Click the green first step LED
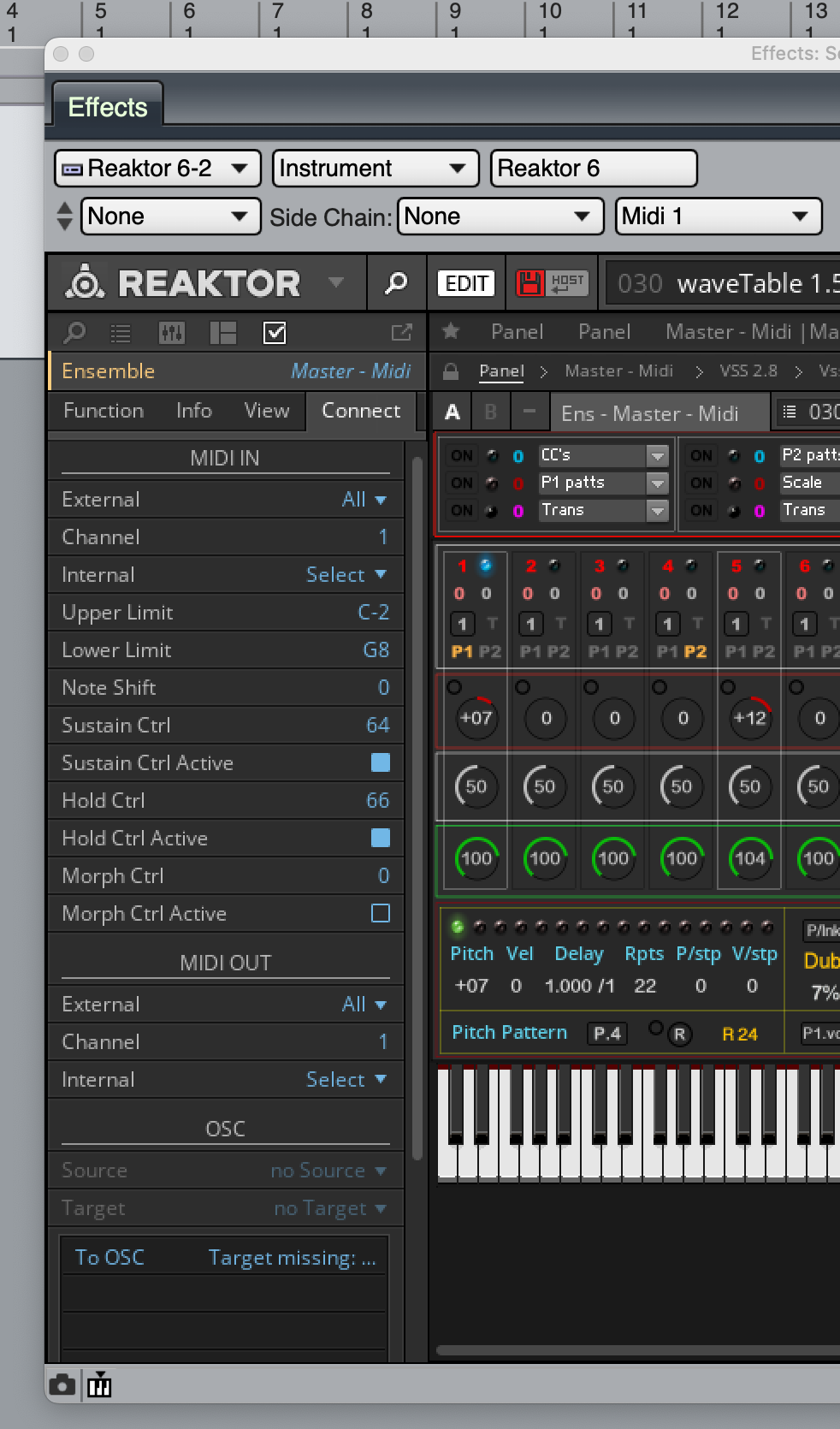Image resolution: width=840 pixels, height=1429 pixels. point(458,927)
